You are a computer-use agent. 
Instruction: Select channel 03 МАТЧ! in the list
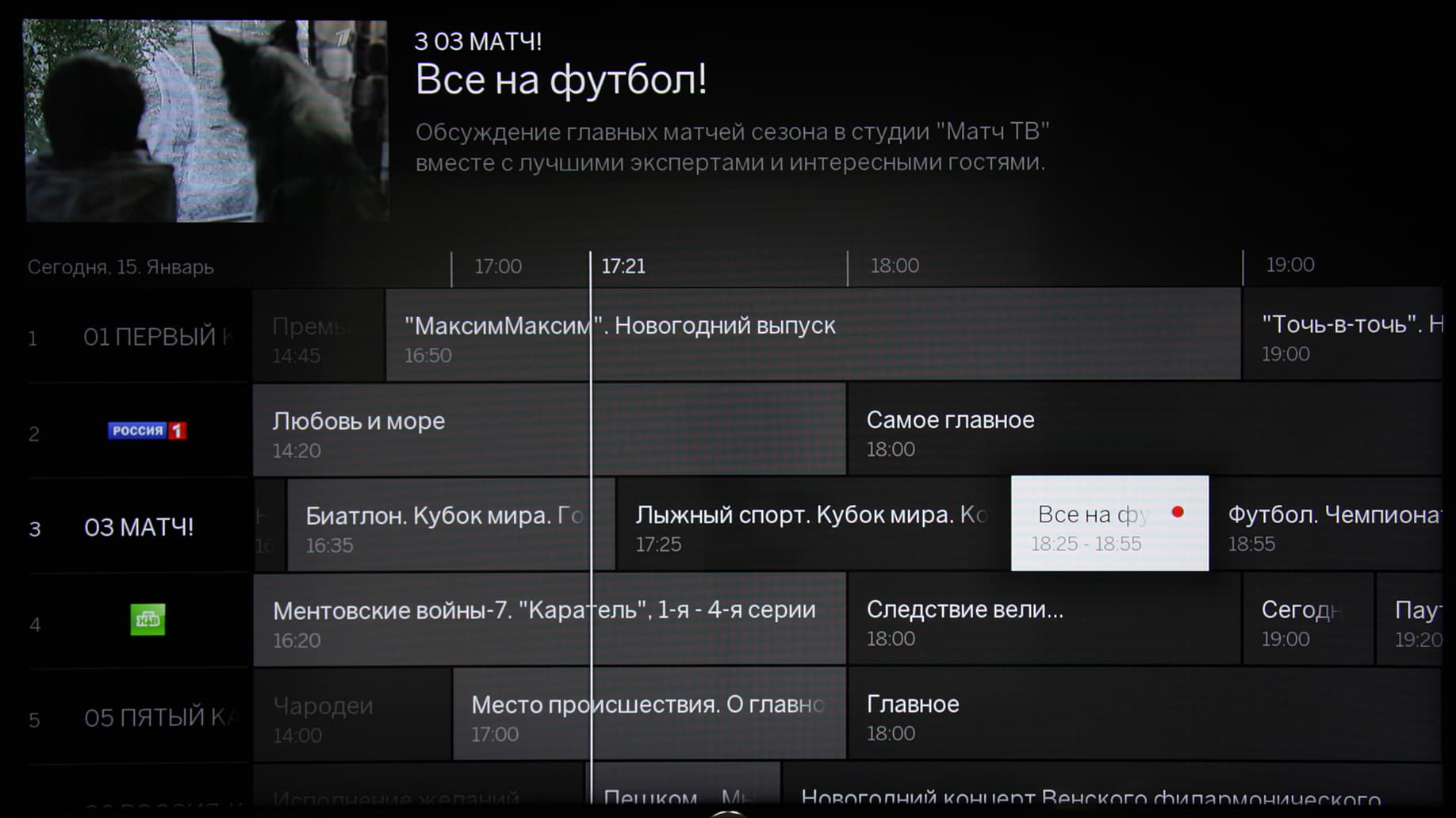[139, 527]
